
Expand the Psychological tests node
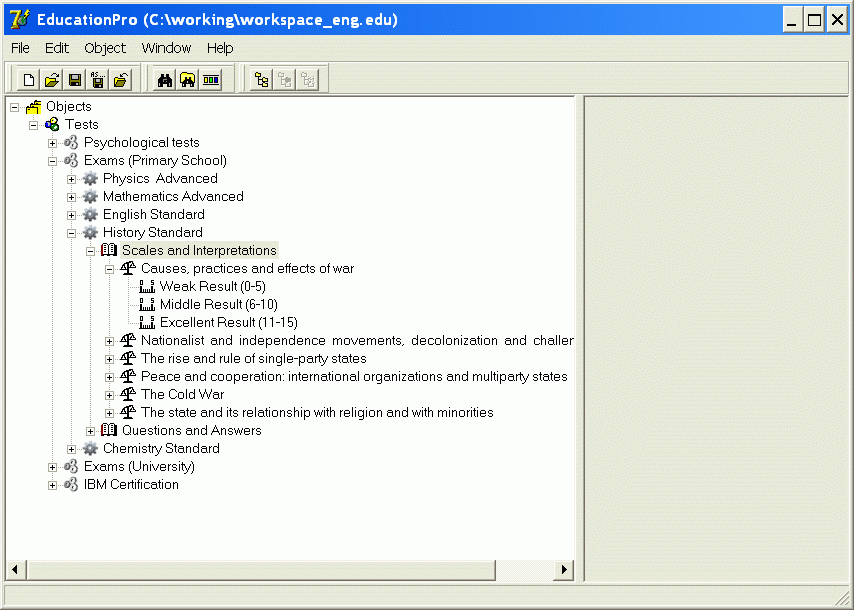pos(53,143)
